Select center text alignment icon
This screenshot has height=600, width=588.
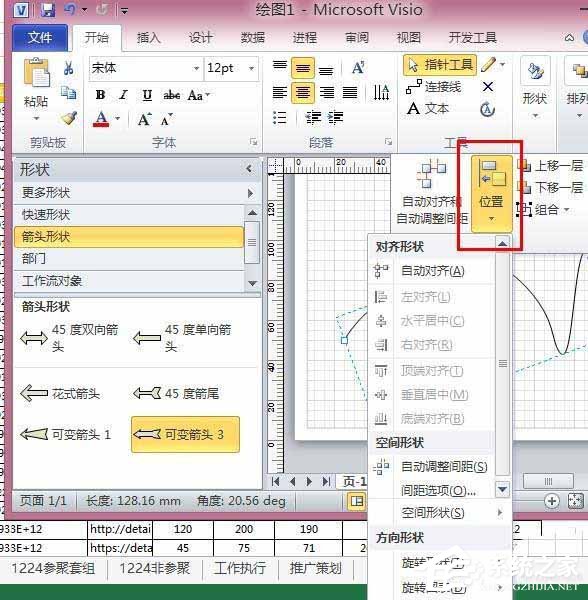click(303, 93)
